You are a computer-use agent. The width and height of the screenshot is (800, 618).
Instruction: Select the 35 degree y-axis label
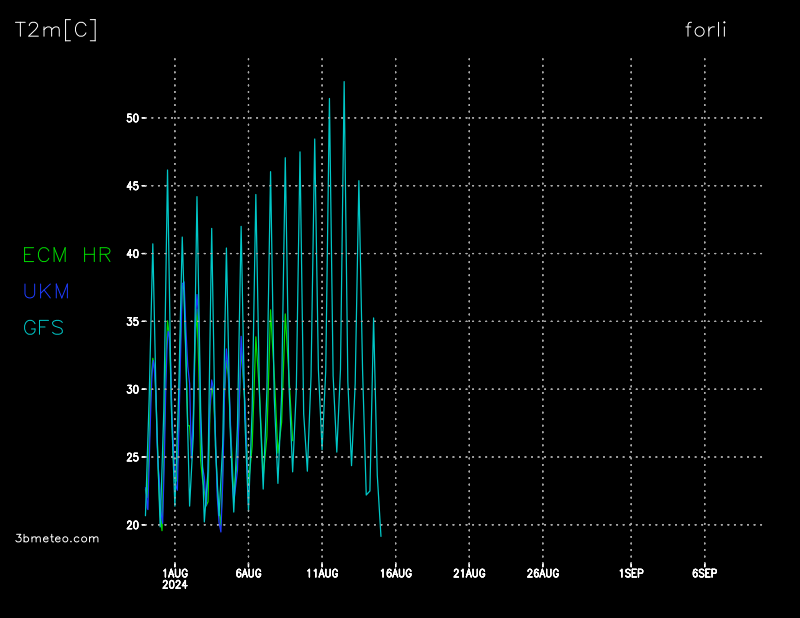132,321
